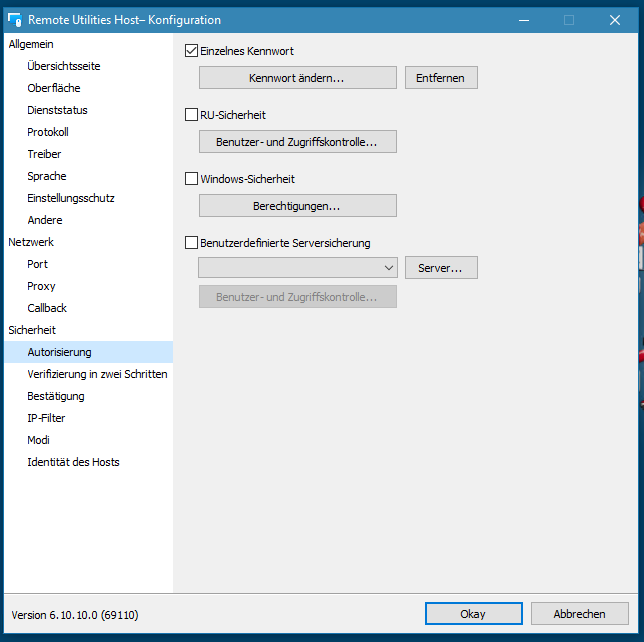Click the Server... button
This screenshot has width=644, height=642.
441,268
